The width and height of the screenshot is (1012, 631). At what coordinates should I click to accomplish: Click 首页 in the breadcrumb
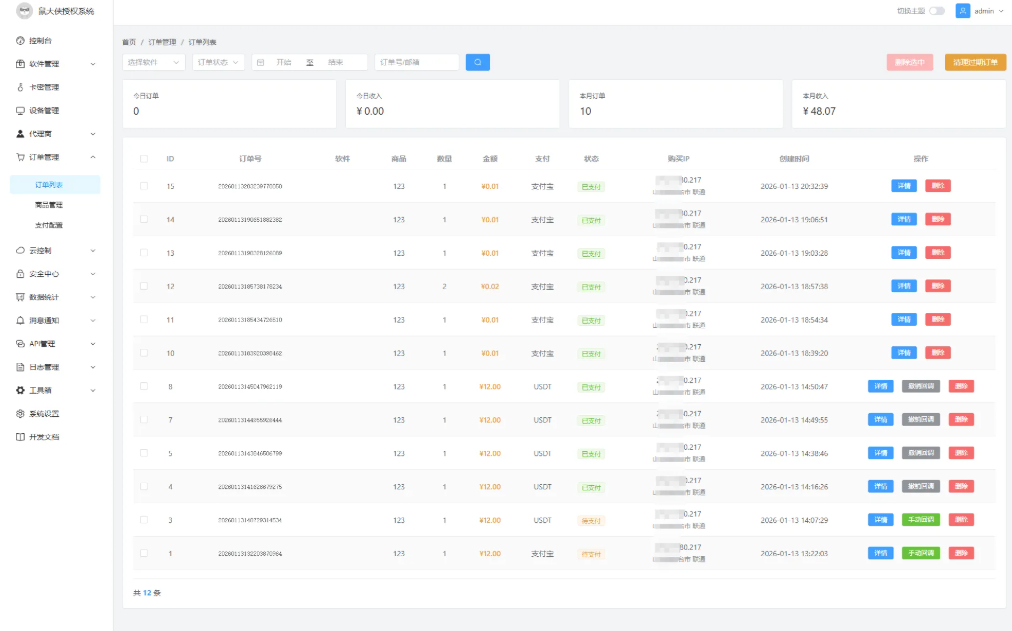(x=128, y=42)
